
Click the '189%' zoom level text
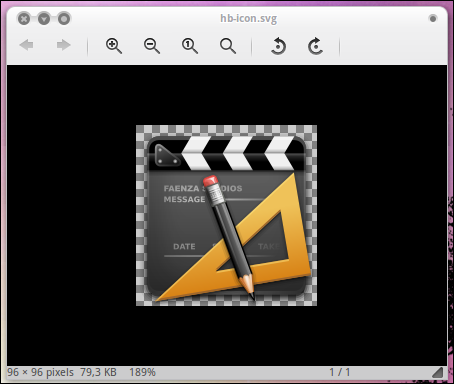pyautogui.click(x=142, y=372)
